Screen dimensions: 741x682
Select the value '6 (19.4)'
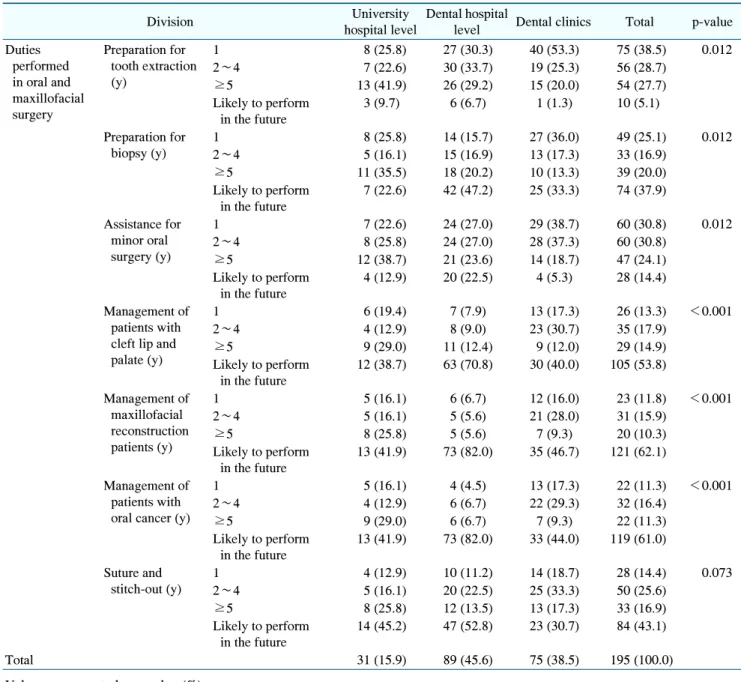[385, 311]
